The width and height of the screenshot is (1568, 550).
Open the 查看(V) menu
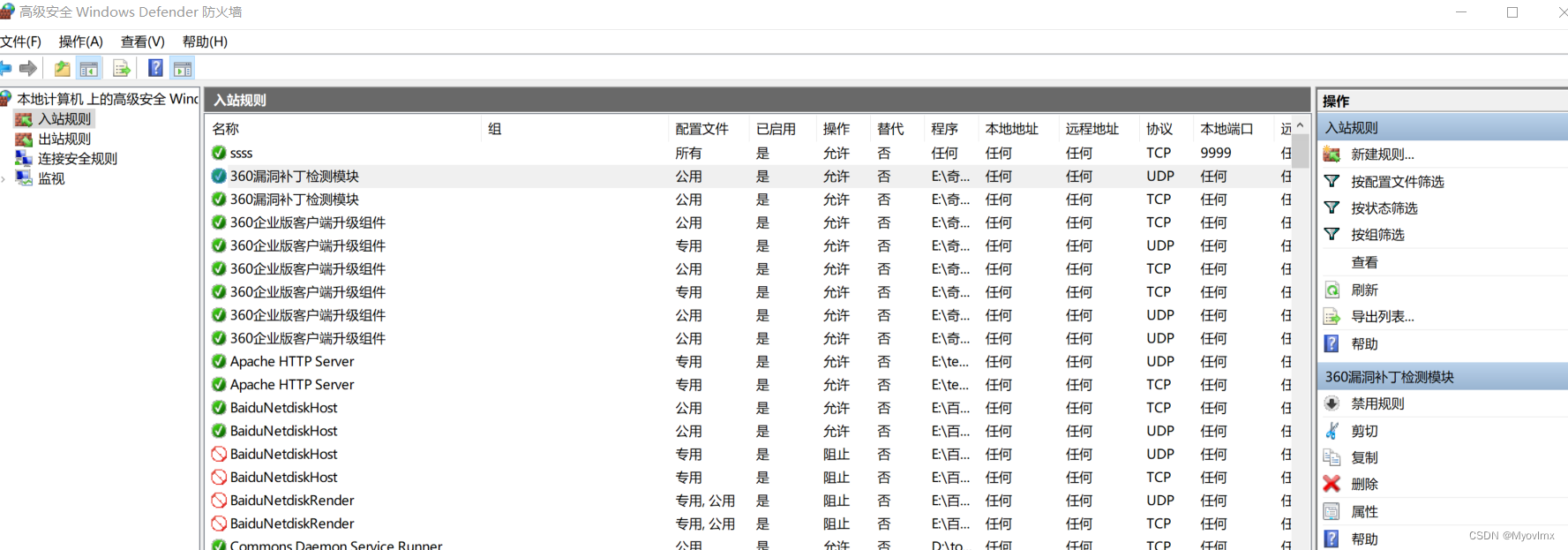(143, 41)
